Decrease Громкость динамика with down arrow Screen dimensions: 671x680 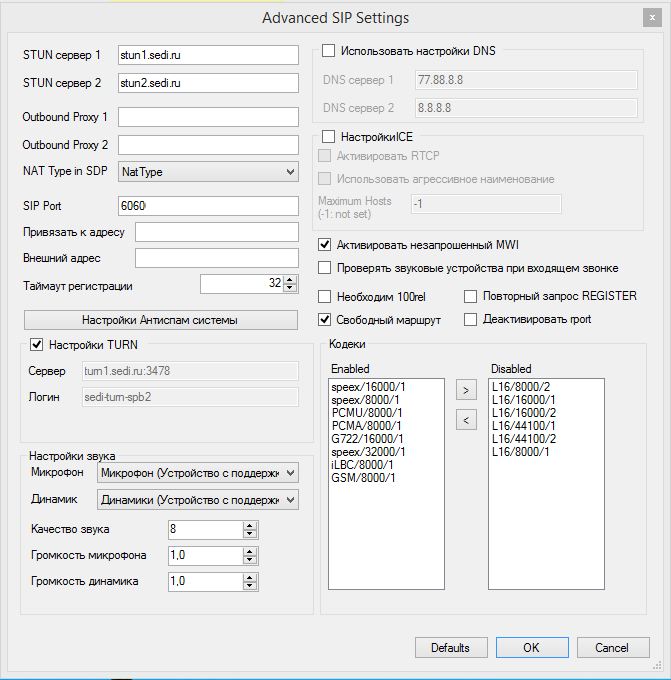coord(250,585)
